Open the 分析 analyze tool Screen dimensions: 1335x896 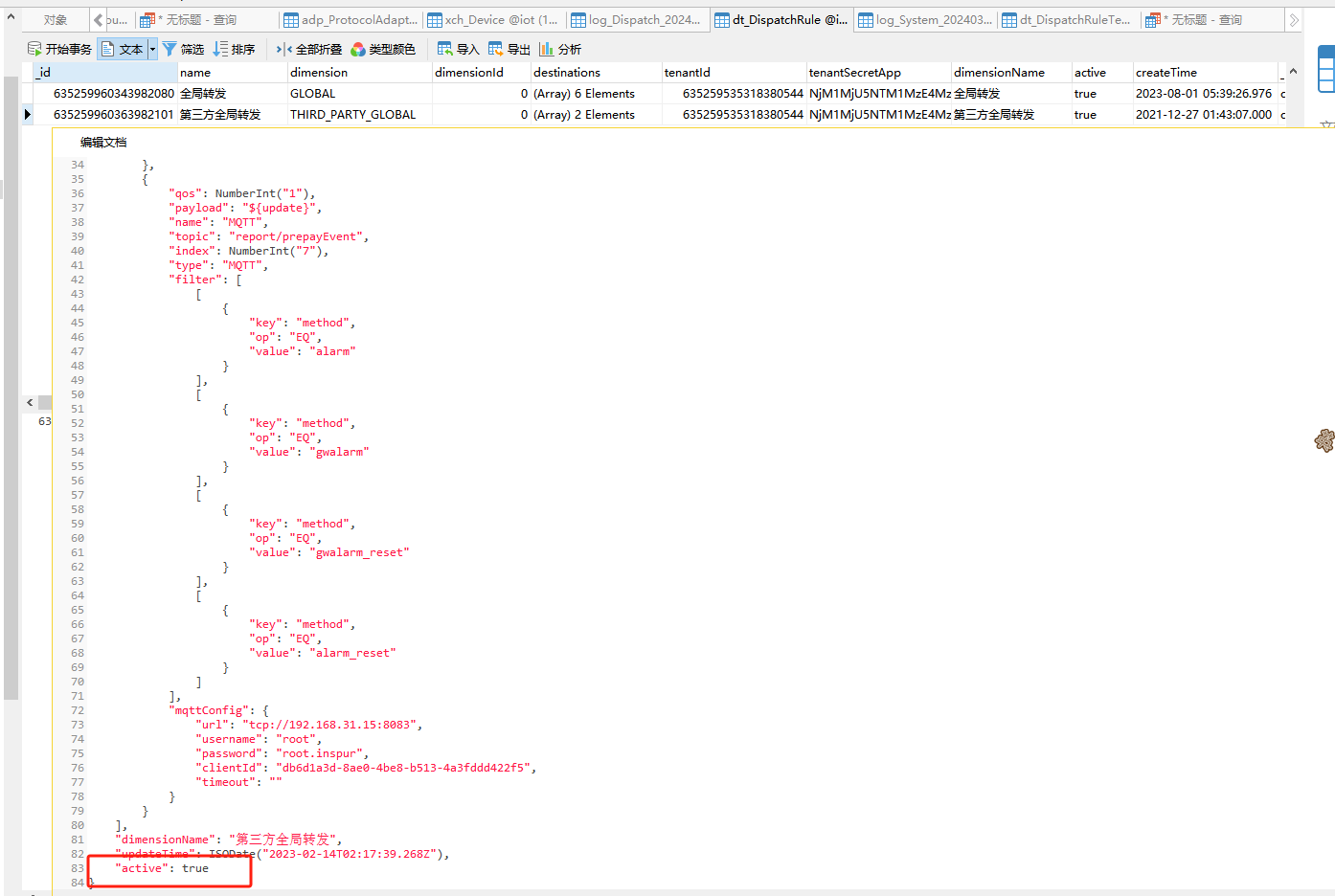[547, 49]
